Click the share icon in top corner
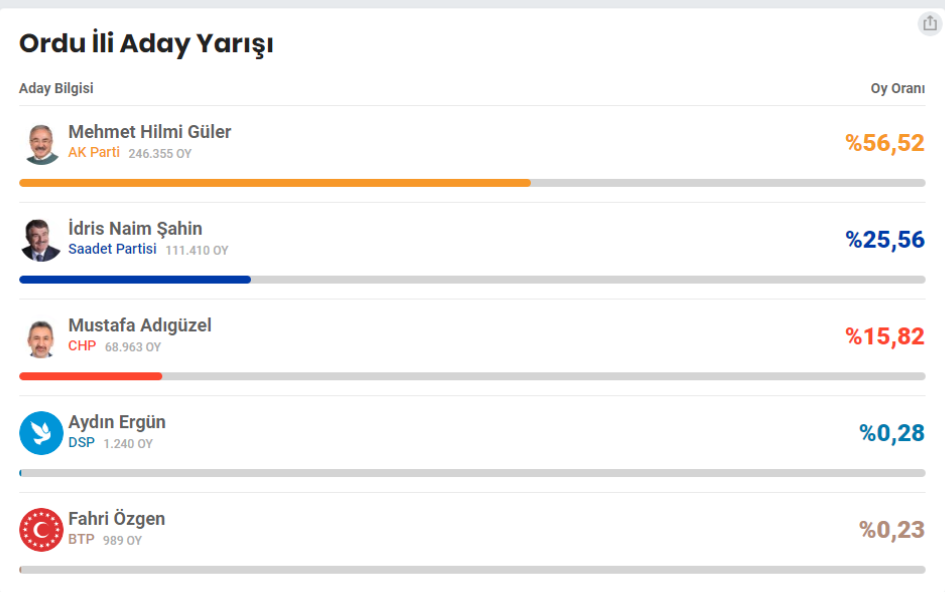Viewport: 945px width, 592px height. pos(930,24)
